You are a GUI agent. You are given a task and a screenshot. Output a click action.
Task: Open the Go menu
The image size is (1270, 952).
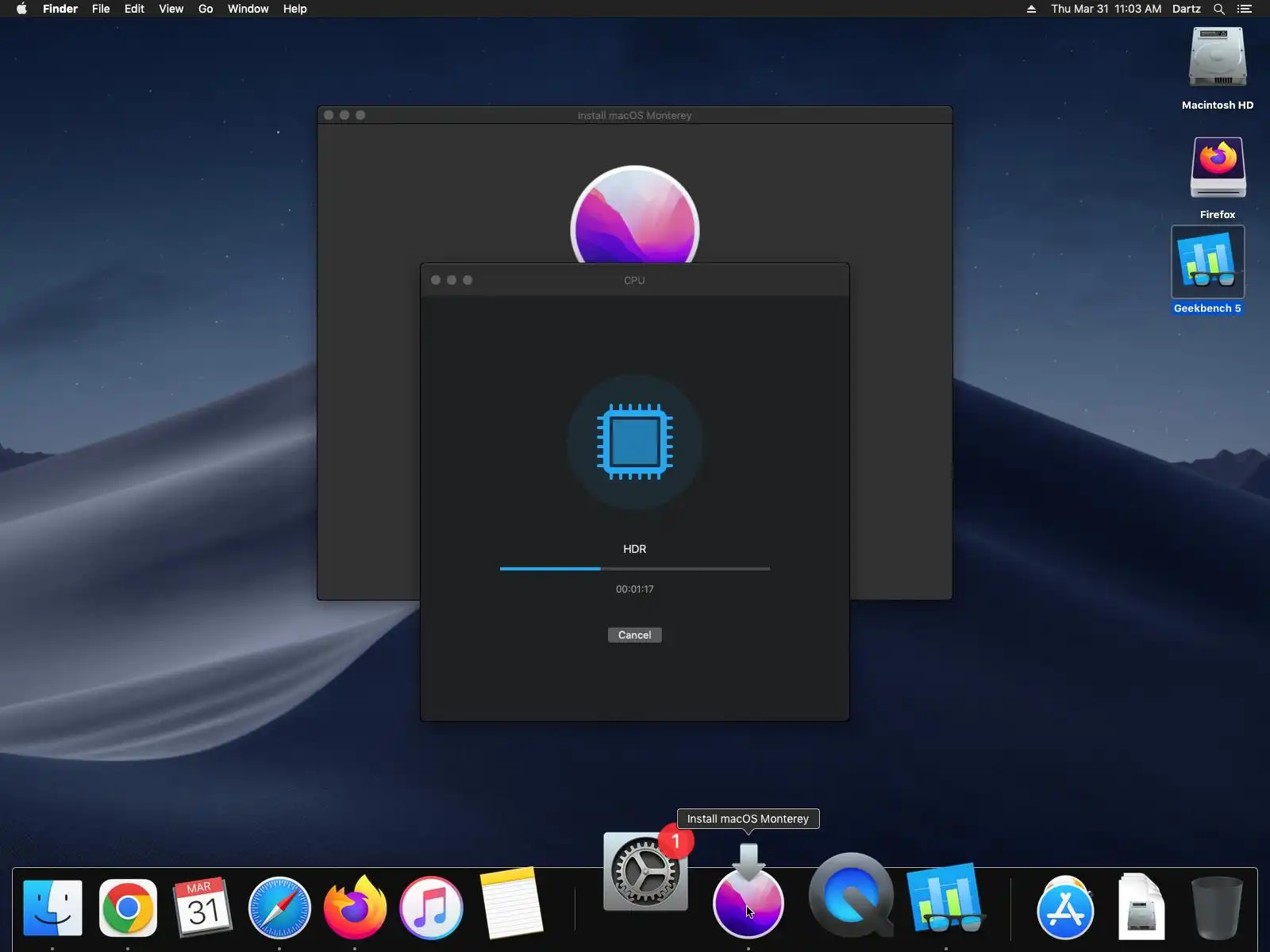[x=206, y=9]
